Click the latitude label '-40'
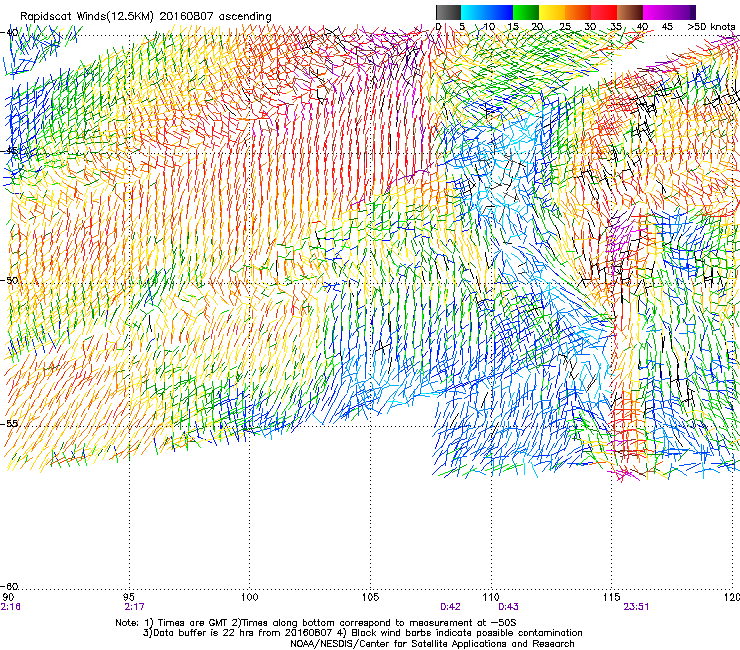This screenshot has width=740, height=650. (x=9, y=33)
